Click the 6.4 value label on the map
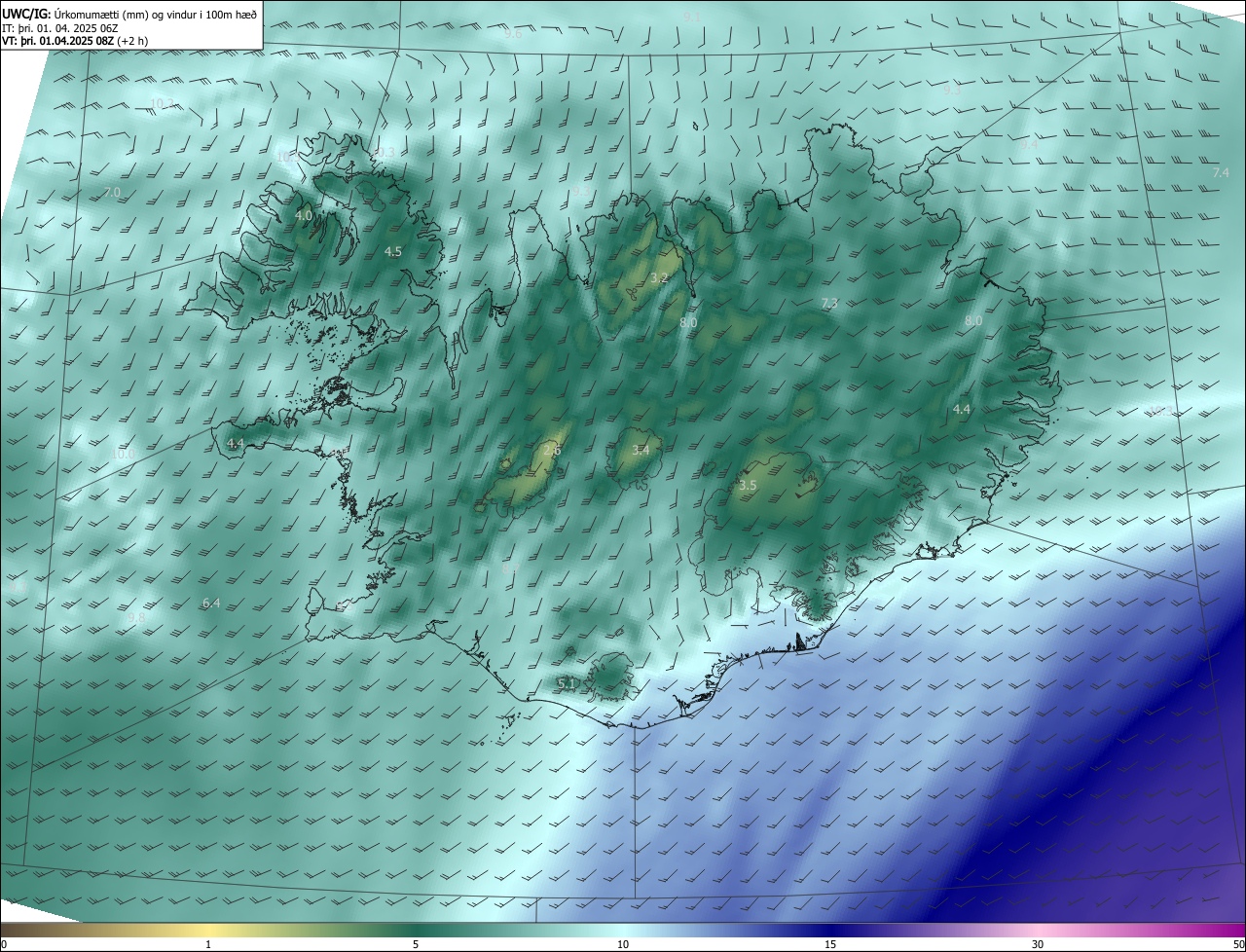Image resolution: width=1246 pixels, height=952 pixels. [211, 604]
